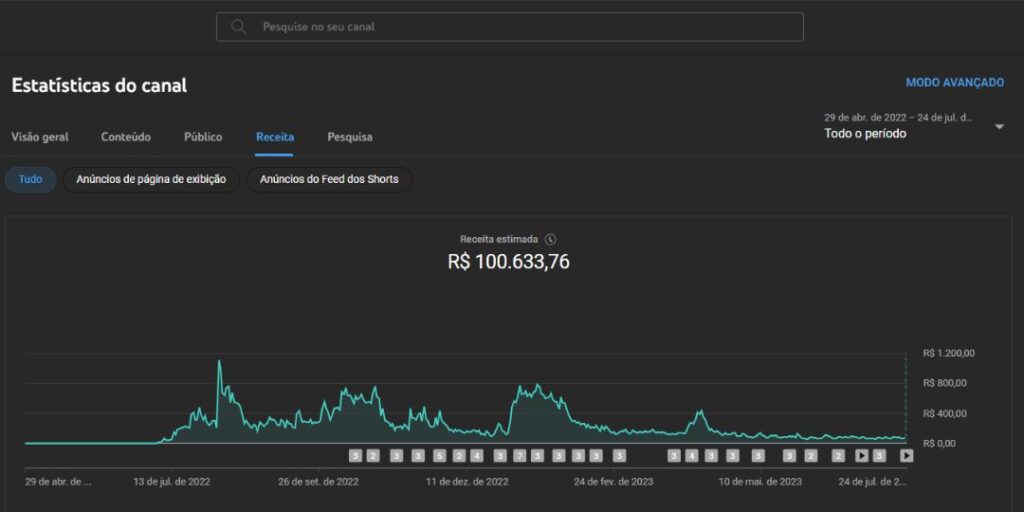Click the search magnifier icon
The width and height of the screenshot is (1024, 512).
coord(239,27)
